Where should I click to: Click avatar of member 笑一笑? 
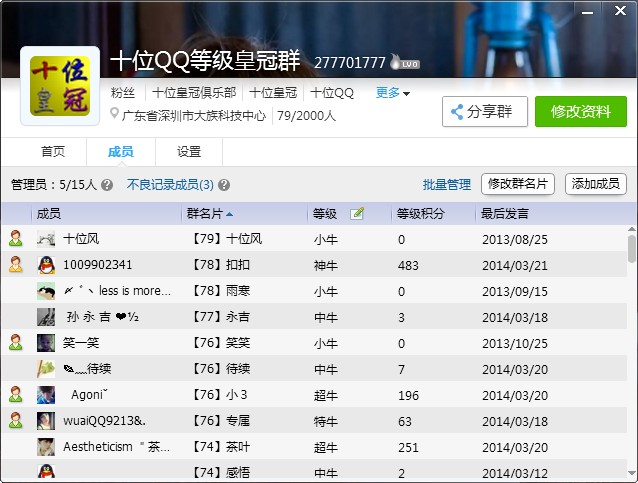click(x=46, y=343)
